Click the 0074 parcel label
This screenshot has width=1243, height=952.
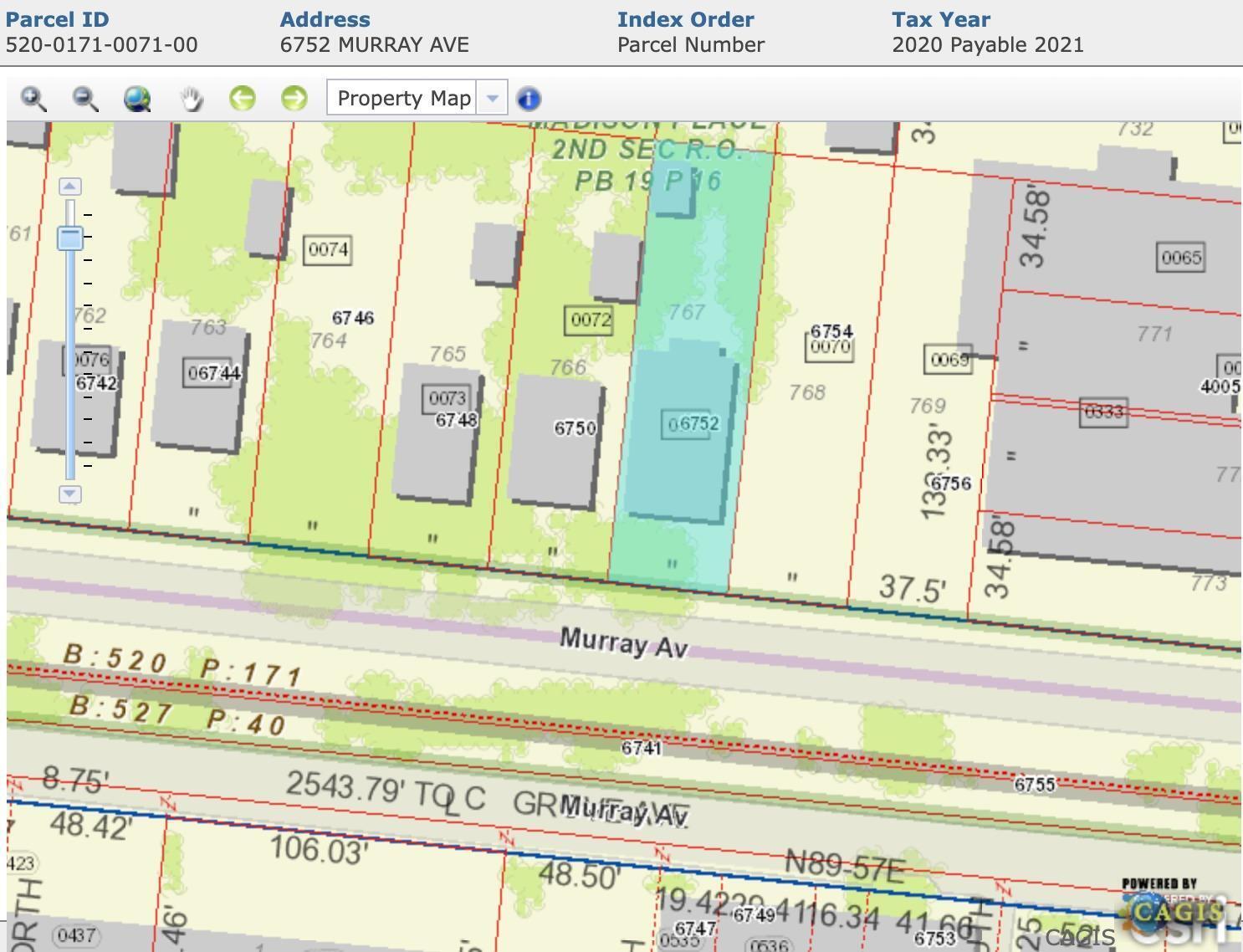click(x=328, y=249)
